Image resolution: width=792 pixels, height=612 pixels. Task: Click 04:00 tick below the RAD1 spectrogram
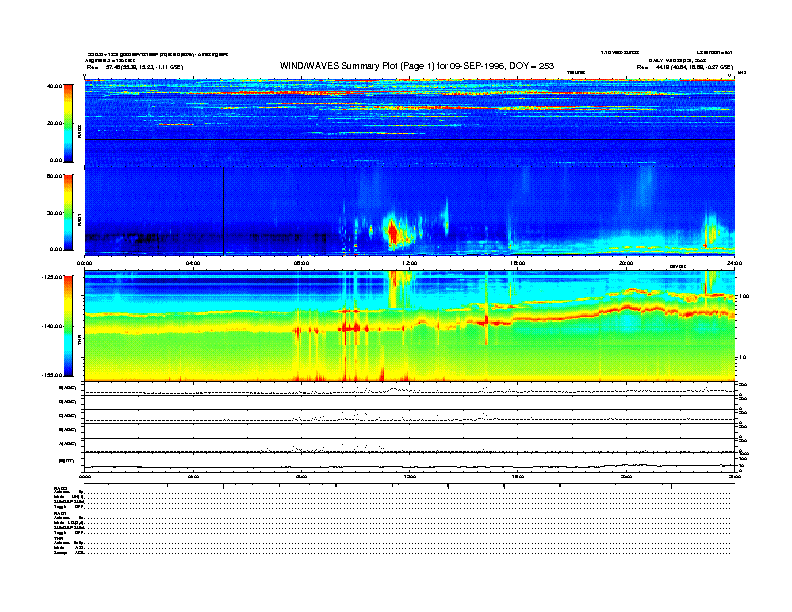193,263
